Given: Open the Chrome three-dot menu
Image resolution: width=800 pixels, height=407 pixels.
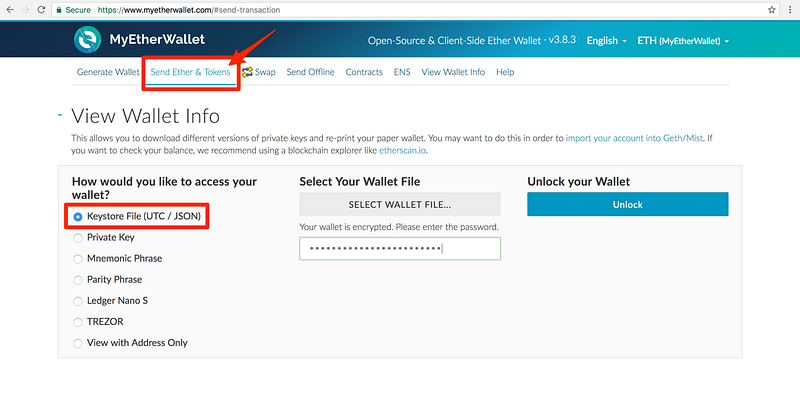Looking at the screenshot, I should click(790, 10).
